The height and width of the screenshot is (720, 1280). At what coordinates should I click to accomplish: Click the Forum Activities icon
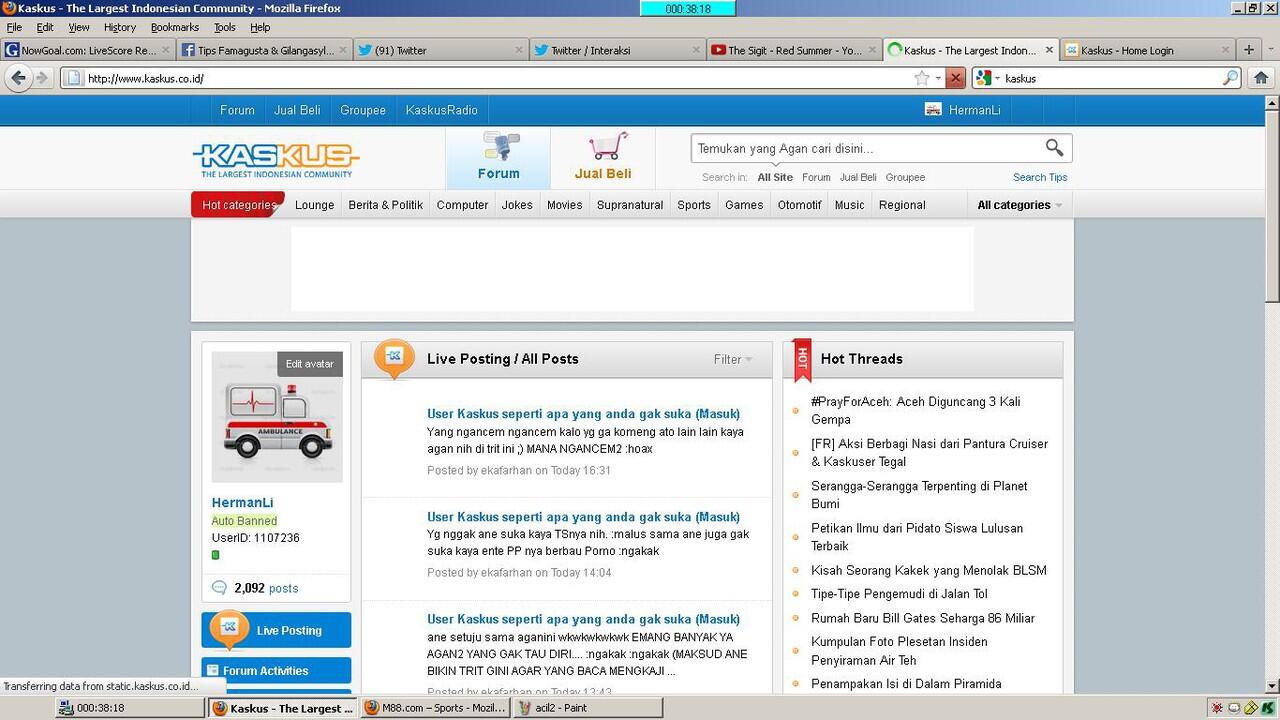(x=211, y=671)
